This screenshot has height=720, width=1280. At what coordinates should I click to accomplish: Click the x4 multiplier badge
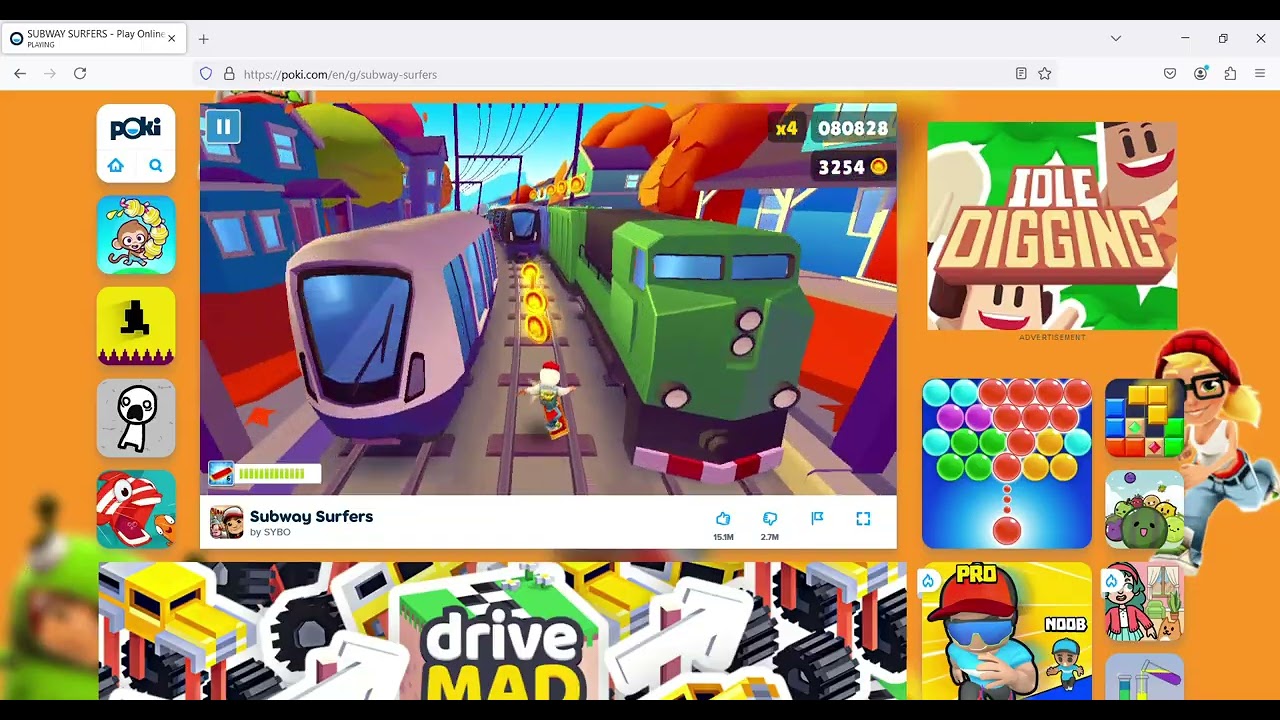click(787, 129)
